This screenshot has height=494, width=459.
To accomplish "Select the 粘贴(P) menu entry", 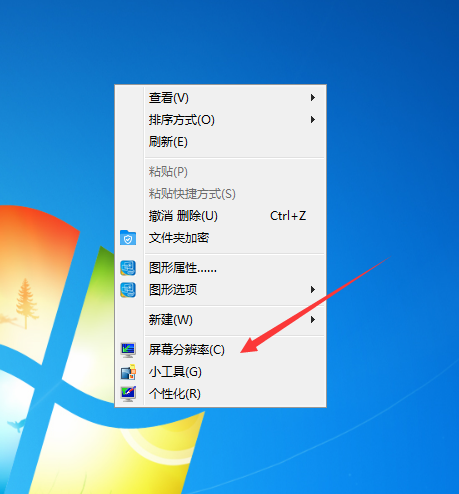I will pos(220,172).
